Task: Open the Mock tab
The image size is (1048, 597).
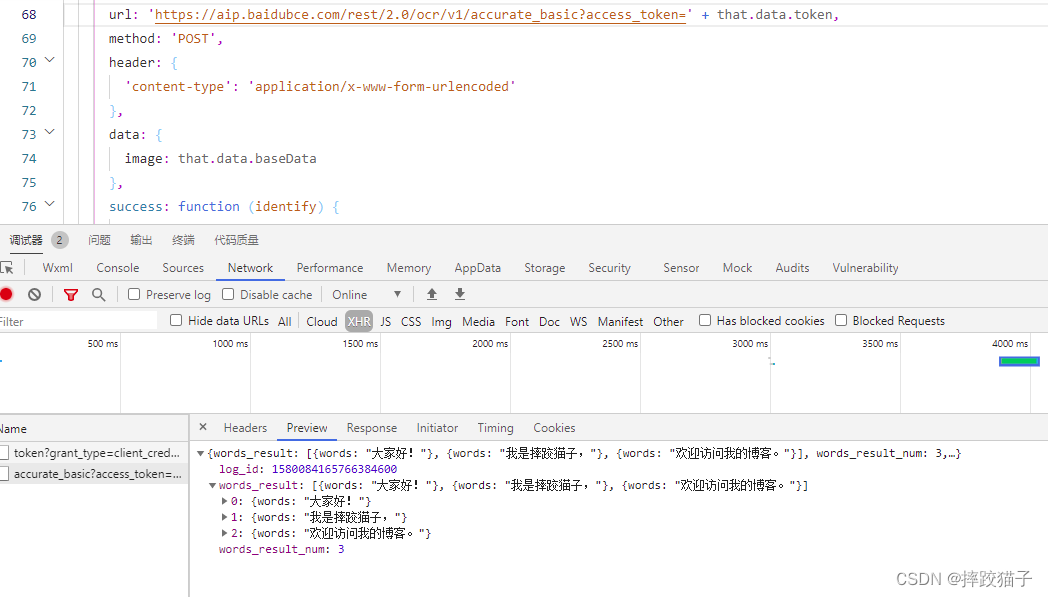Action: coord(737,268)
